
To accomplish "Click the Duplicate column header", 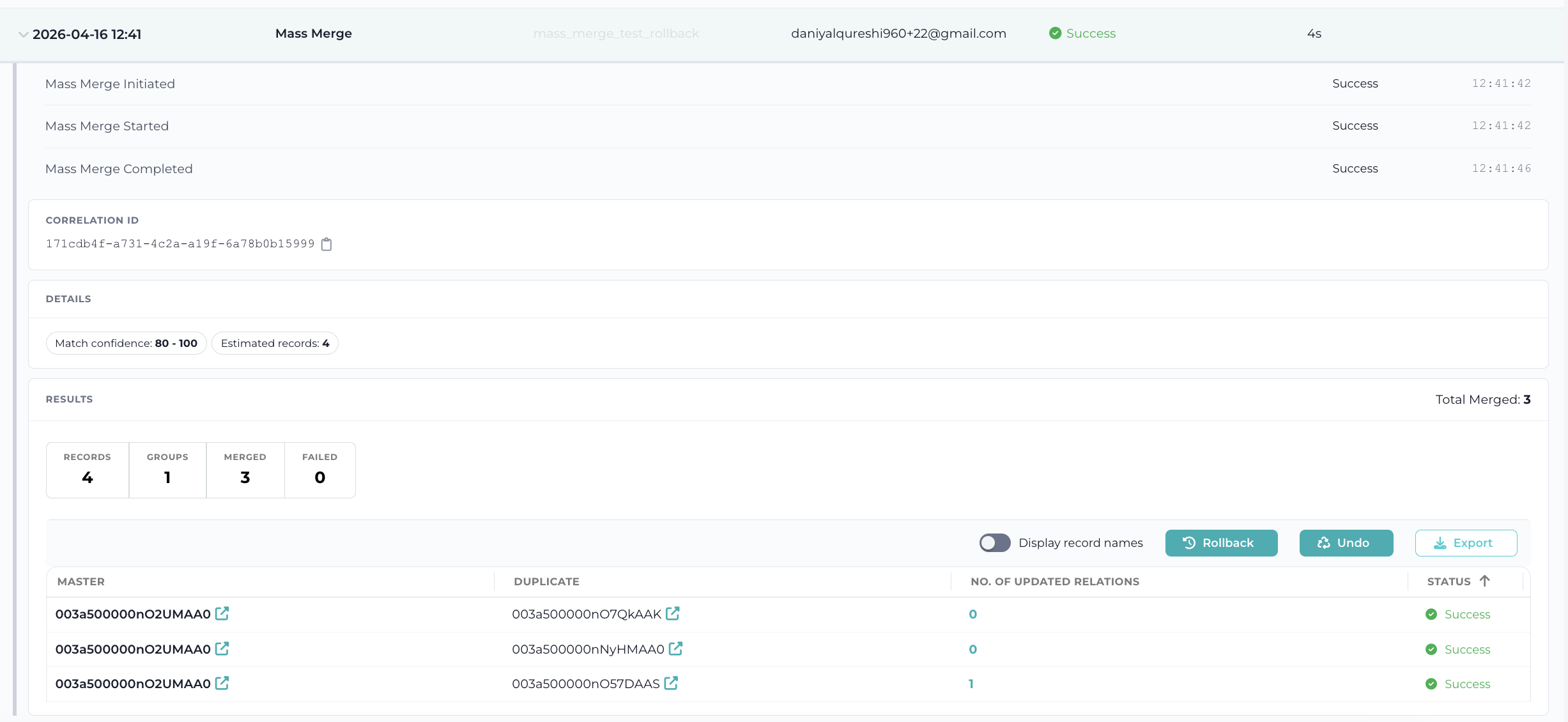I will point(546,582).
